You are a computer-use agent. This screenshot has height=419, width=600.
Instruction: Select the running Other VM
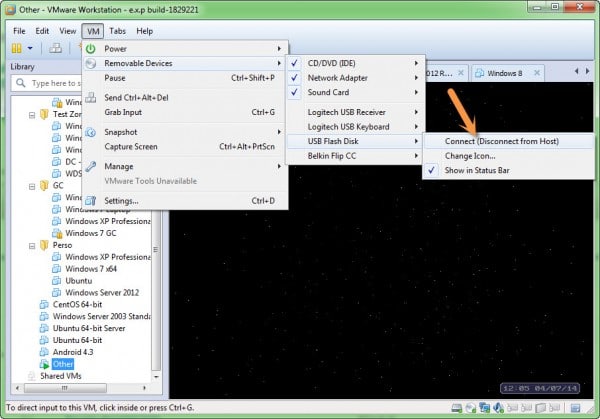tap(63, 364)
